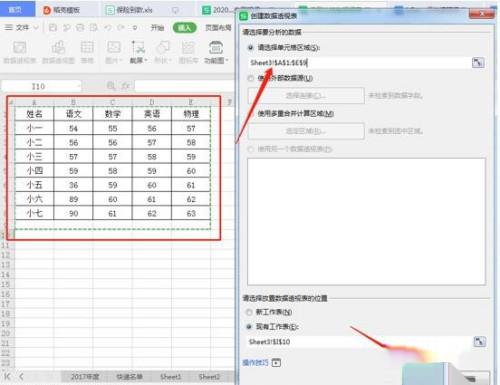Click the Sheet3!$A$1:$E$9 range field

[x=359, y=63]
